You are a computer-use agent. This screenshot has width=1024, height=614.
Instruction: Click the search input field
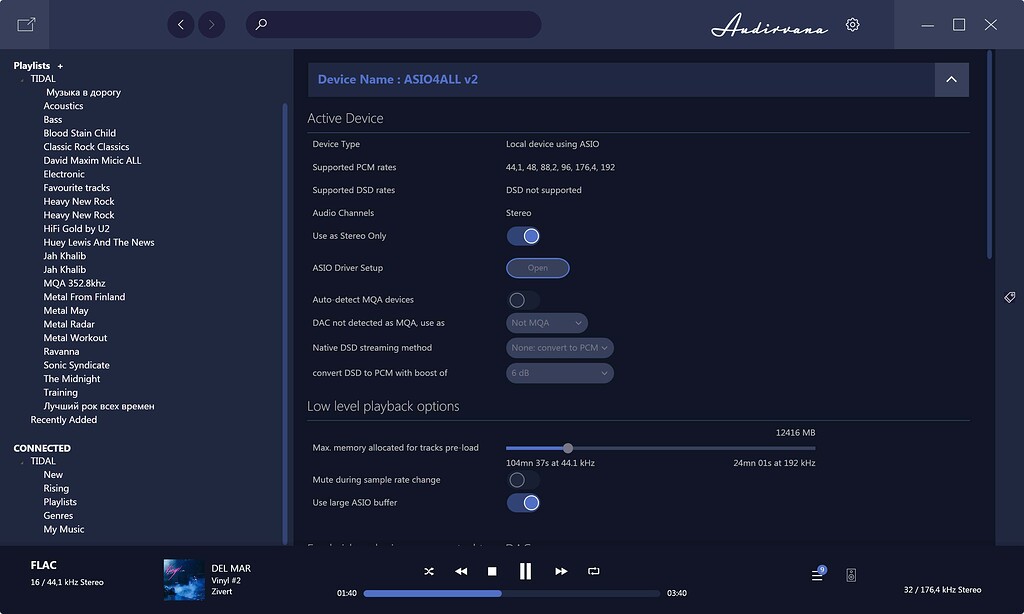(x=393, y=25)
